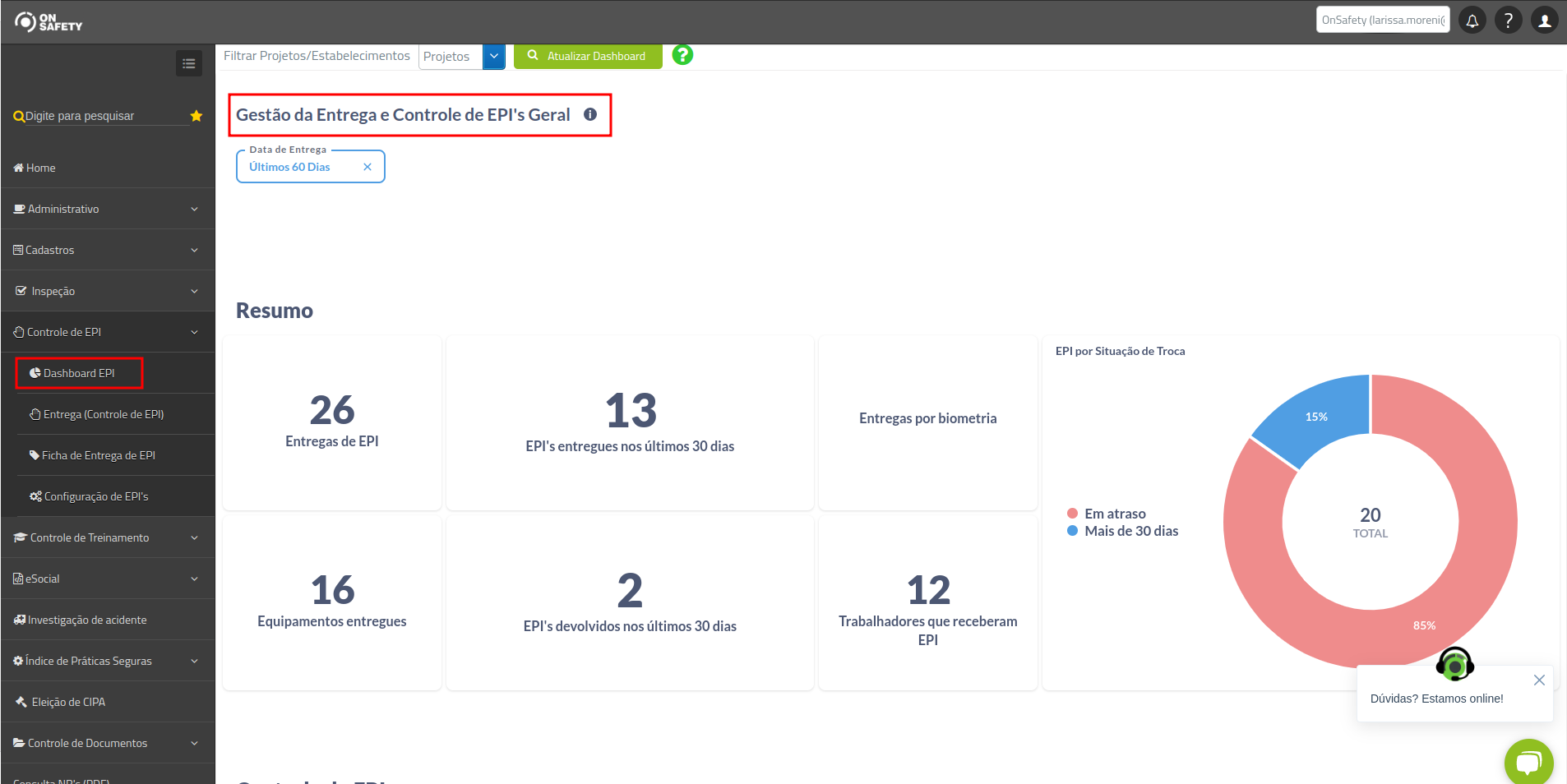Open the Projetos dropdown

click(493, 56)
